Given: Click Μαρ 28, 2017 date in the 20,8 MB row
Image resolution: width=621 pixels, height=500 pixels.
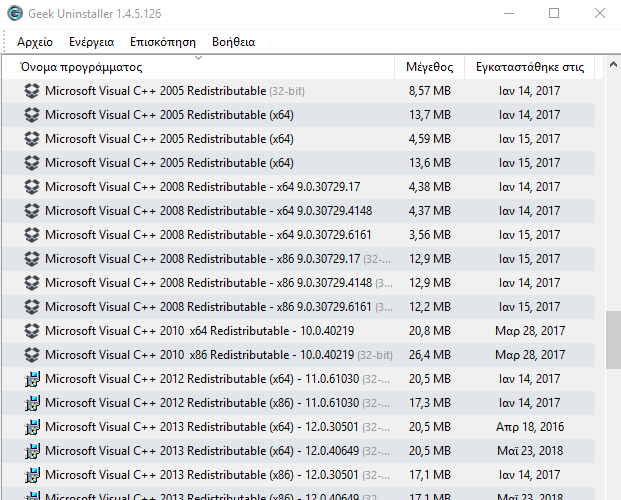Looking at the screenshot, I should click(530, 331).
